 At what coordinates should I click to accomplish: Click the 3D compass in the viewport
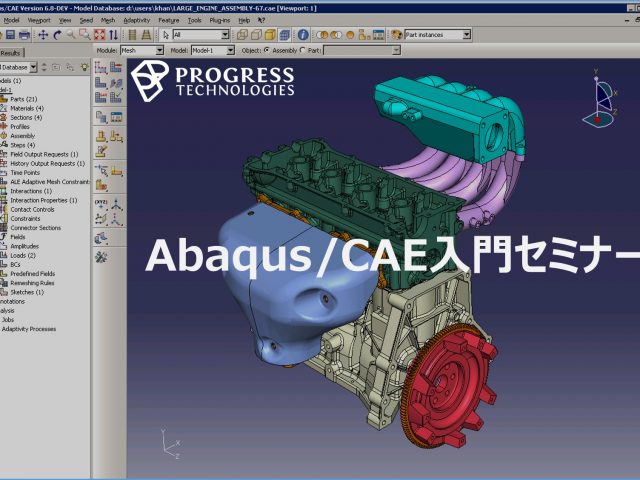tap(600, 99)
